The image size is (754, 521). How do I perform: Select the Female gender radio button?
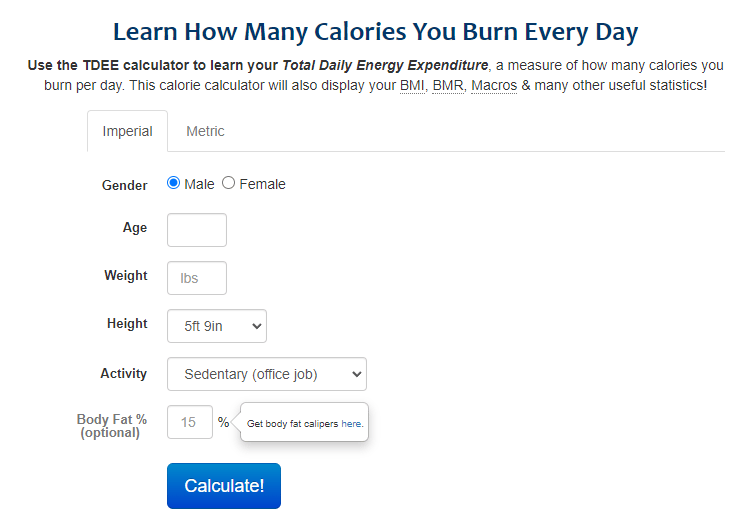coord(228,183)
